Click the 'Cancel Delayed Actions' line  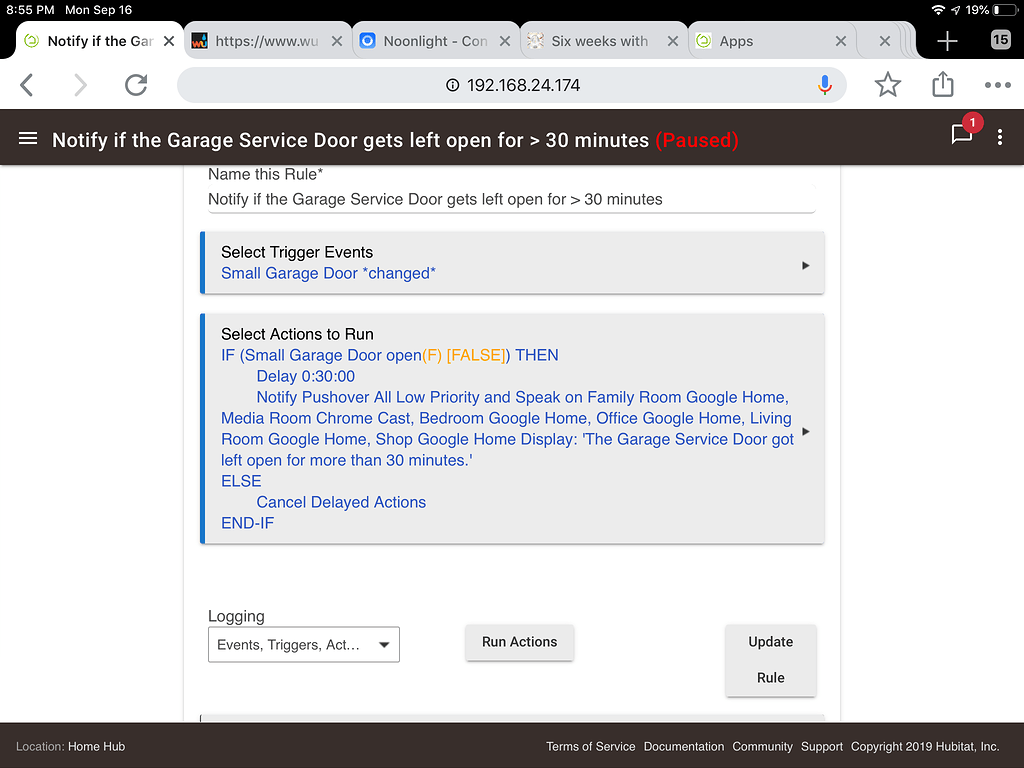click(x=341, y=502)
